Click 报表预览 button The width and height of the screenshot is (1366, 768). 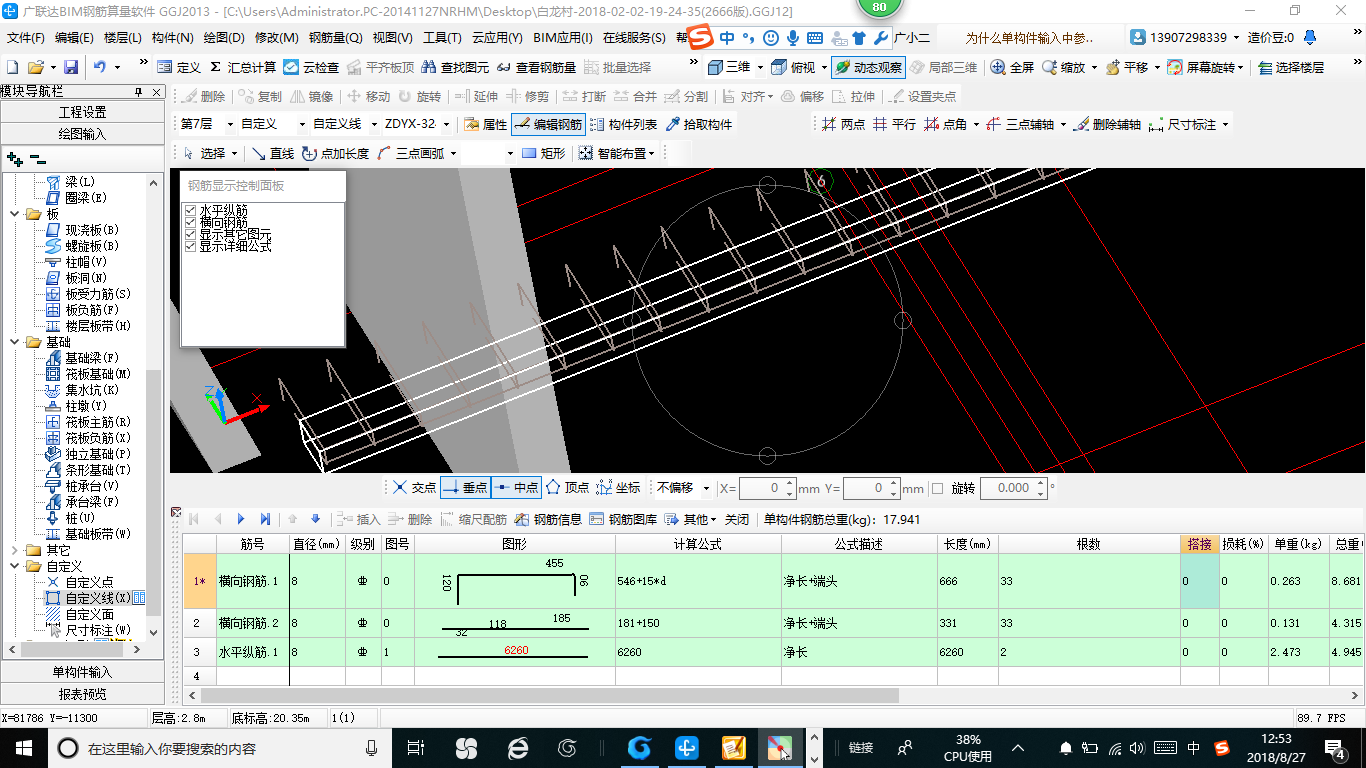[x=82, y=694]
